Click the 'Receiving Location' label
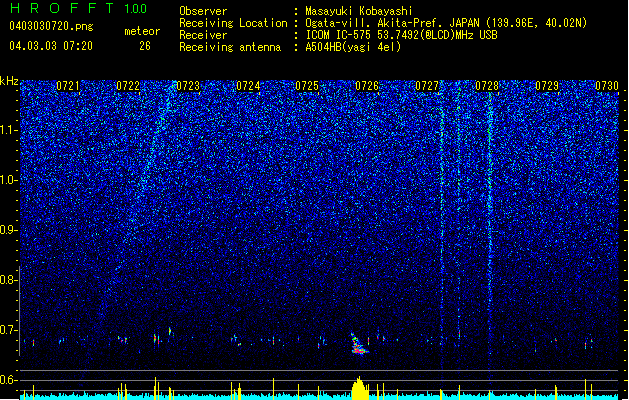The height and width of the screenshot is (400, 629). [233, 23]
